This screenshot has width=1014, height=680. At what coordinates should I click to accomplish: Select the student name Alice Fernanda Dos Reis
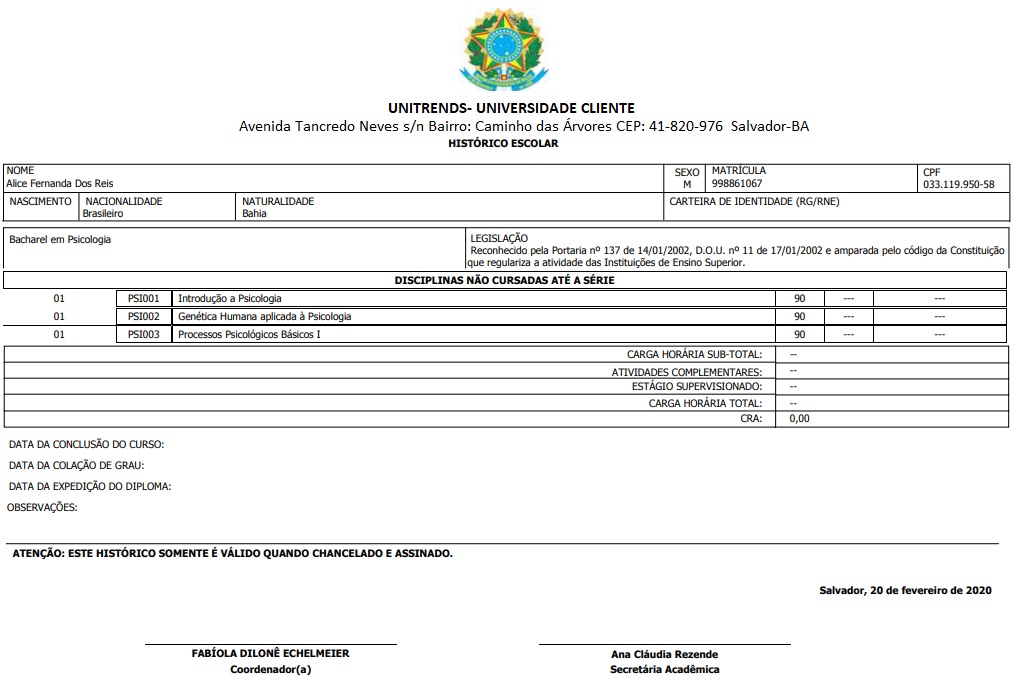point(60,184)
